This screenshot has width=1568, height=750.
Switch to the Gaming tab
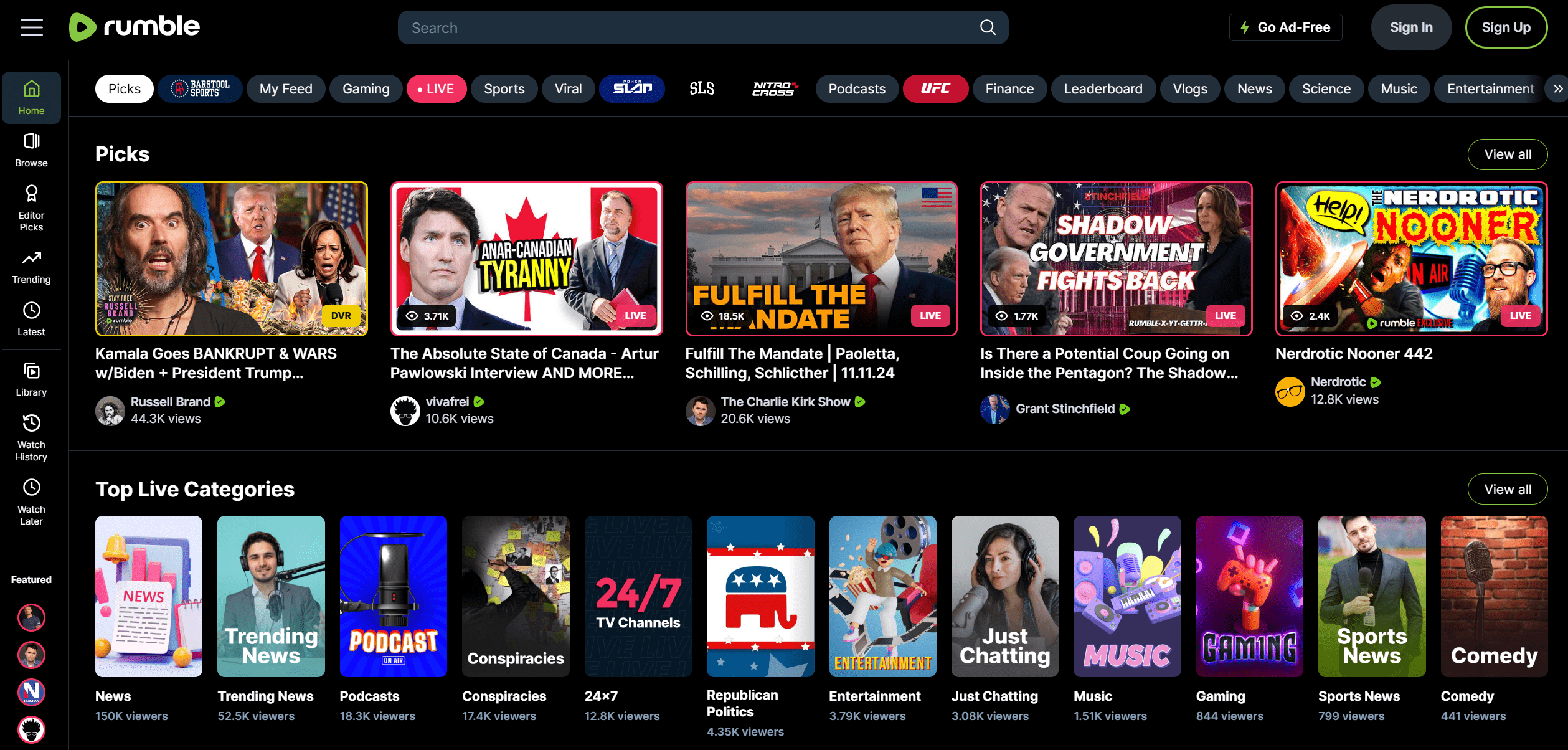coord(366,89)
